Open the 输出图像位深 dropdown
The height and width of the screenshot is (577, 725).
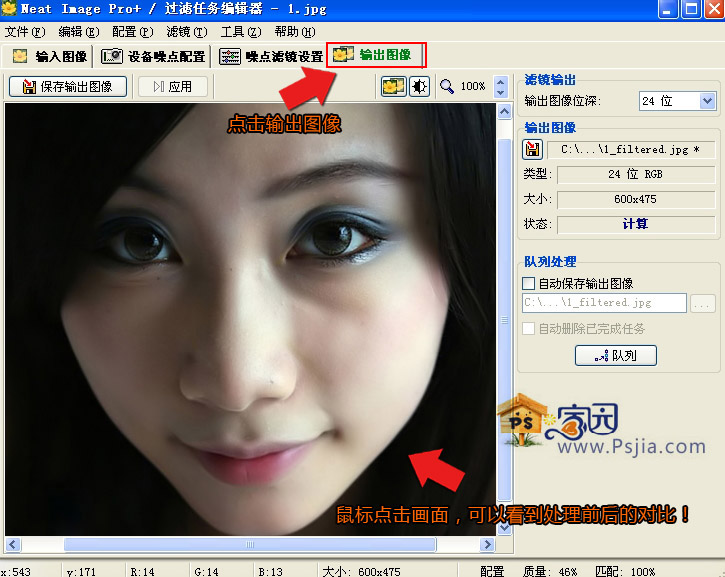point(708,101)
